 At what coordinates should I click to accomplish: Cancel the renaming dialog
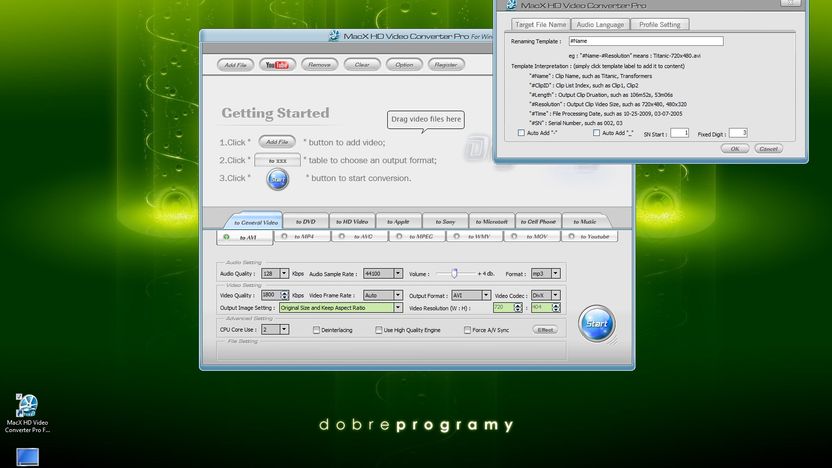[768, 149]
